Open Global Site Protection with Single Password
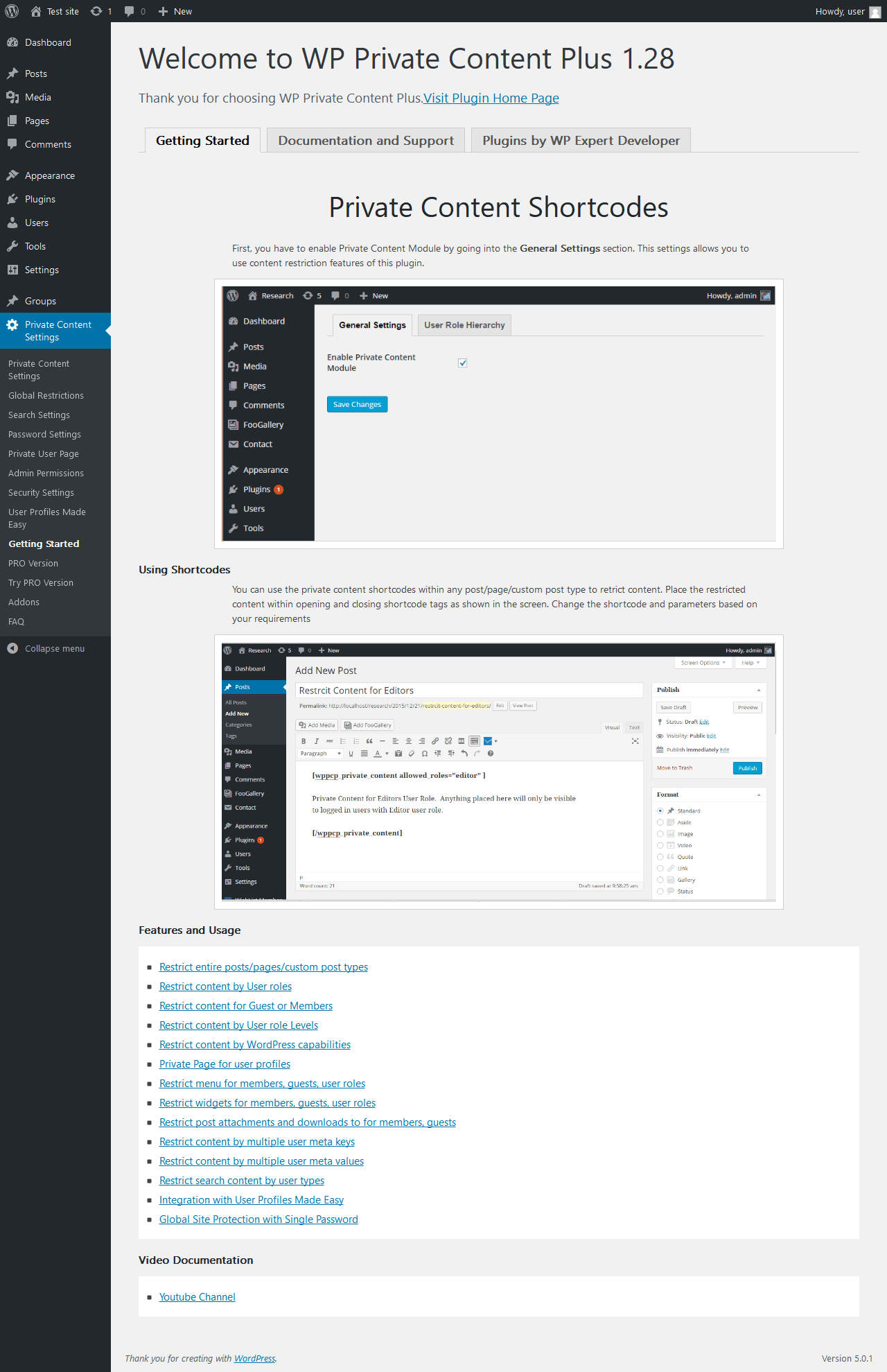 (258, 1219)
